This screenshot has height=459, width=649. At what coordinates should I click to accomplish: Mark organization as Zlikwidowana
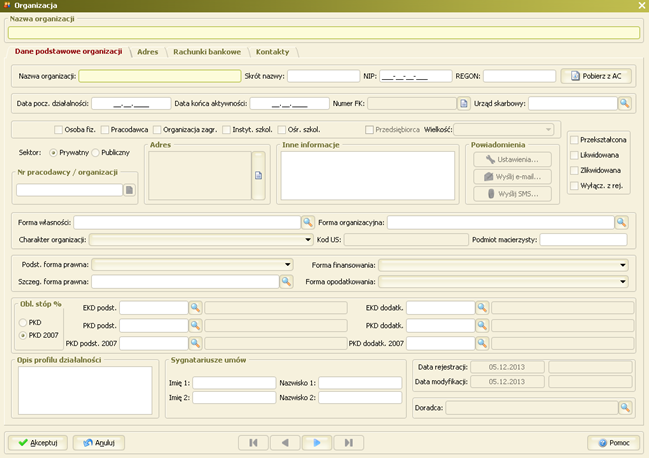(x=574, y=171)
